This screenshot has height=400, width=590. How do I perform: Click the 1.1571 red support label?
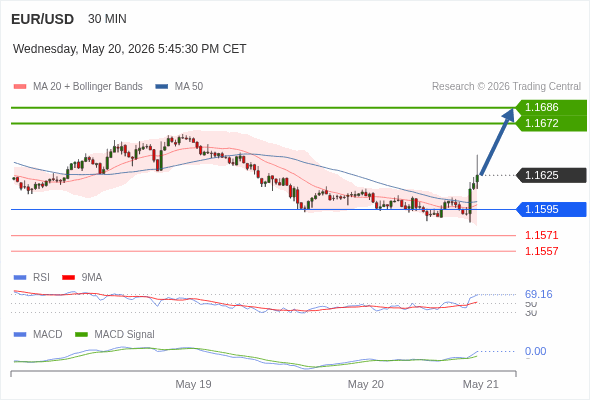541,235
